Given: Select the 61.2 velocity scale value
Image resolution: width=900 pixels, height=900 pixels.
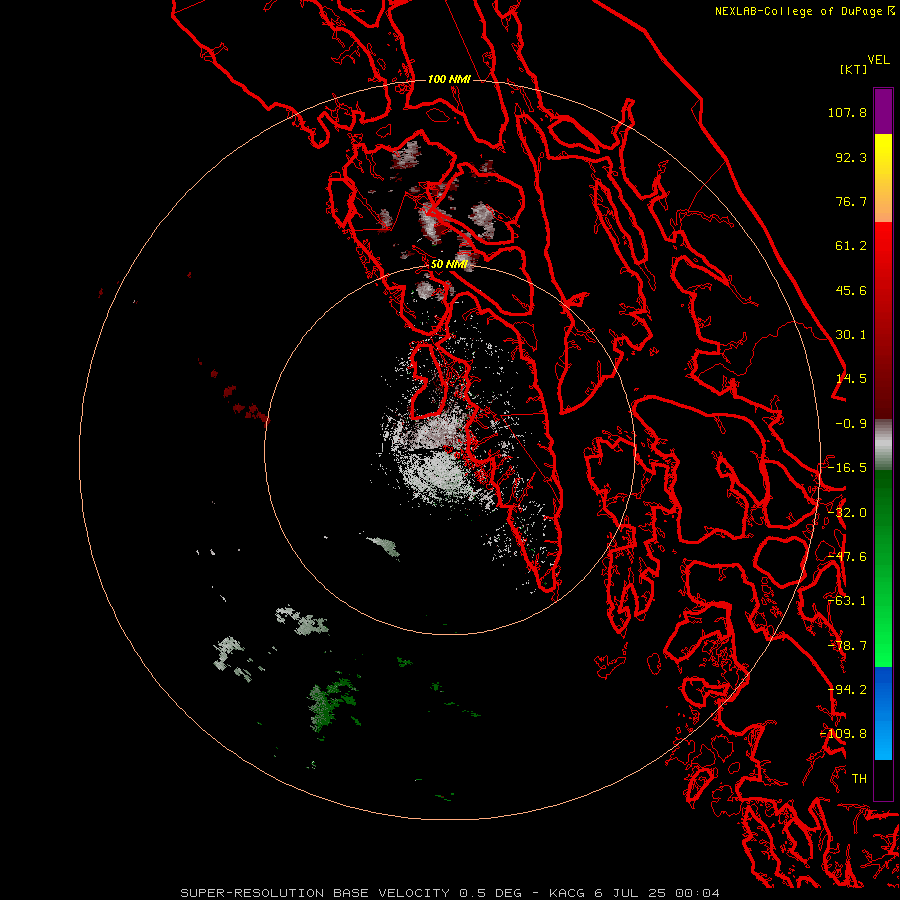Looking at the screenshot, I should coord(851,246).
